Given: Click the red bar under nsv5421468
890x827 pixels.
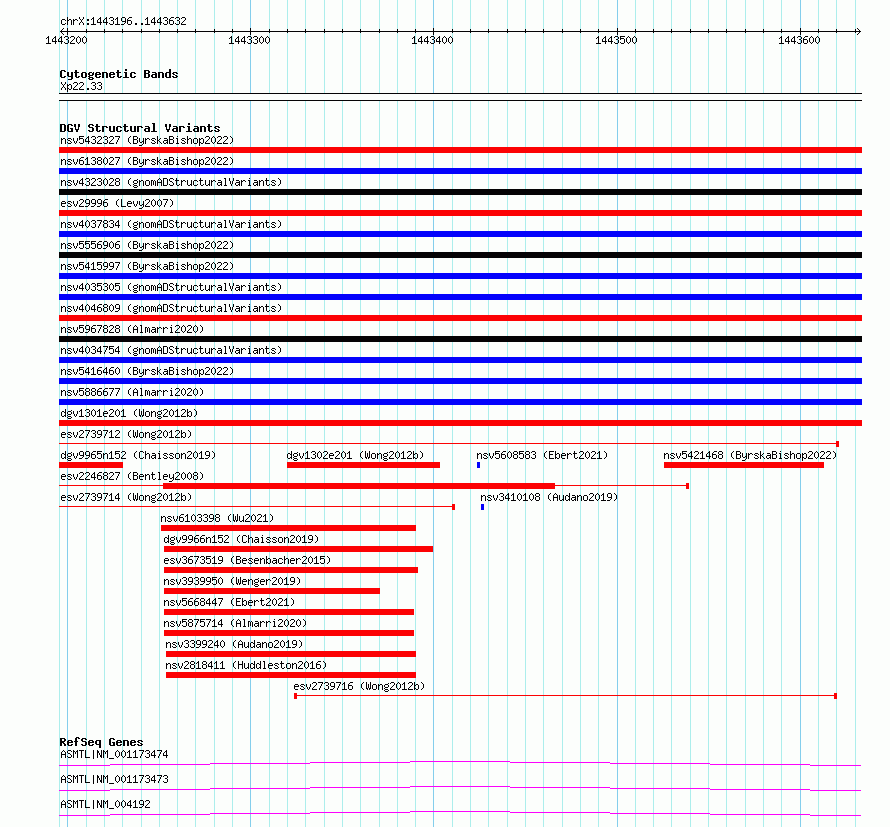Looking at the screenshot, I should (x=744, y=465).
